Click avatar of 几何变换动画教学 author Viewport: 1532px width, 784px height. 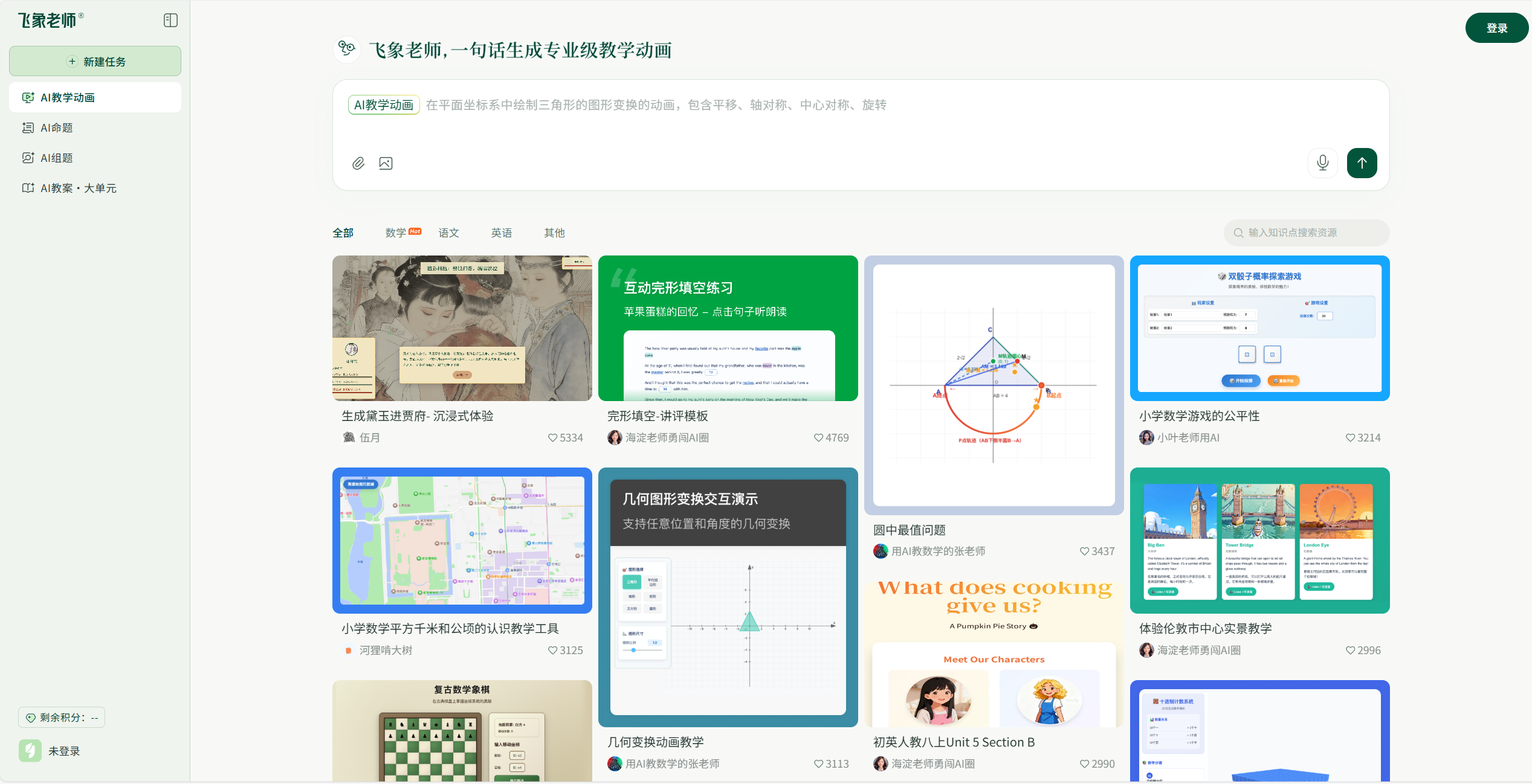coord(615,763)
